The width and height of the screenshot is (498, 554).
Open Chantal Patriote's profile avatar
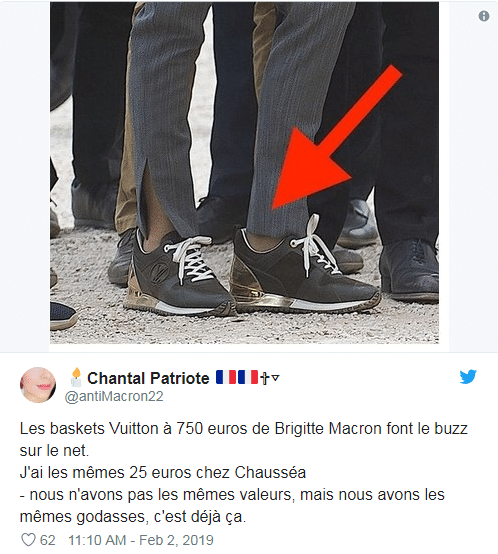[x=38, y=385]
